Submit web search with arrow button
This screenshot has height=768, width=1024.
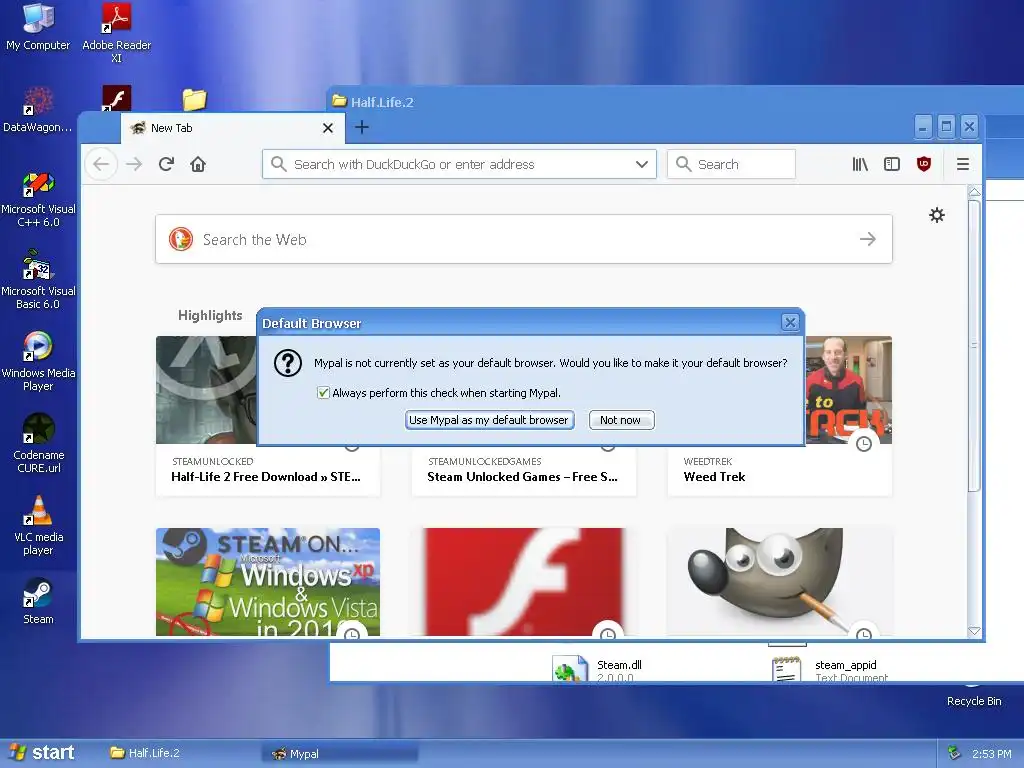pyautogui.click(x=867, y=239)
